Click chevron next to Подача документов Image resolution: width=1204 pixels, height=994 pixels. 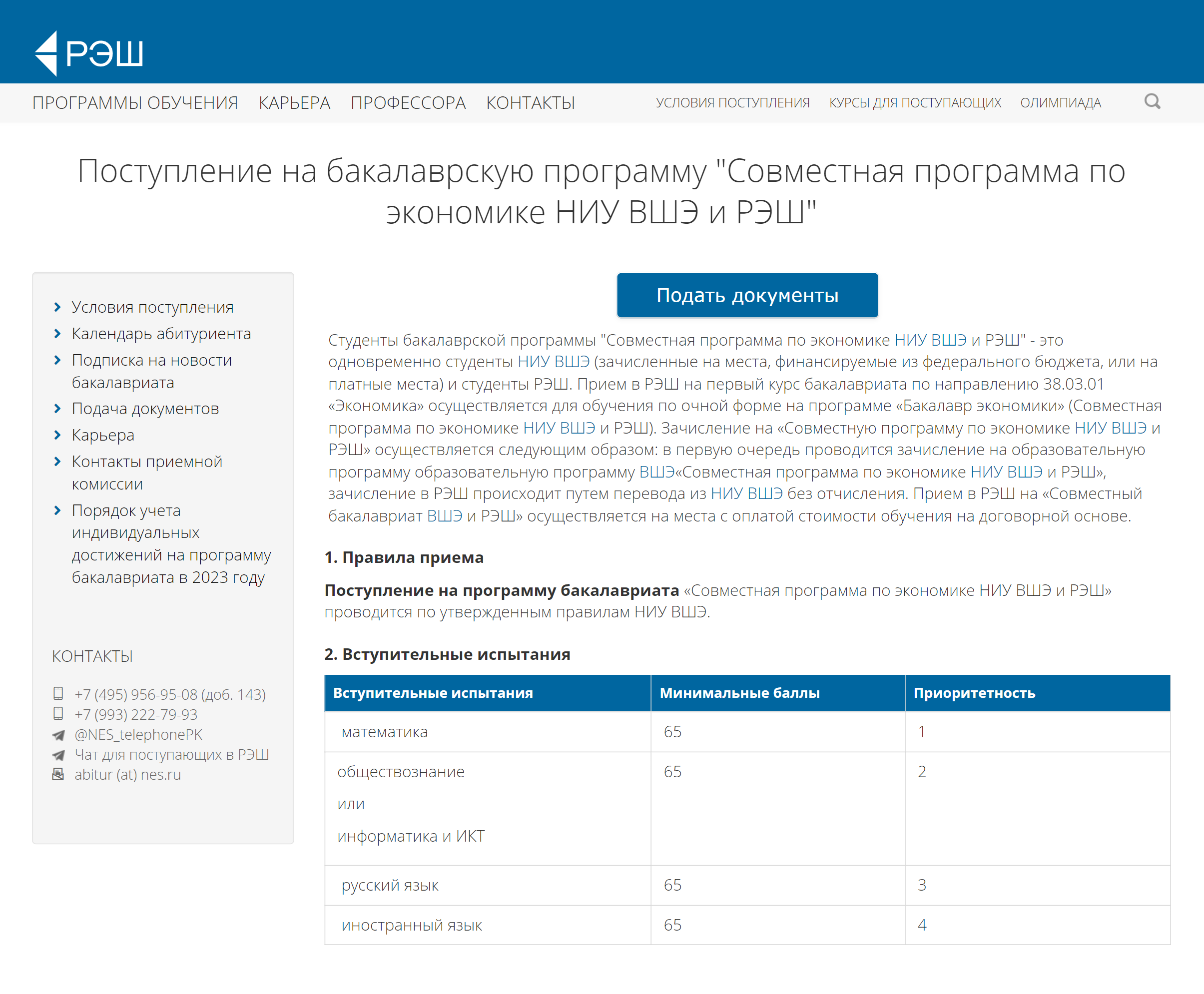pos(57,408)
